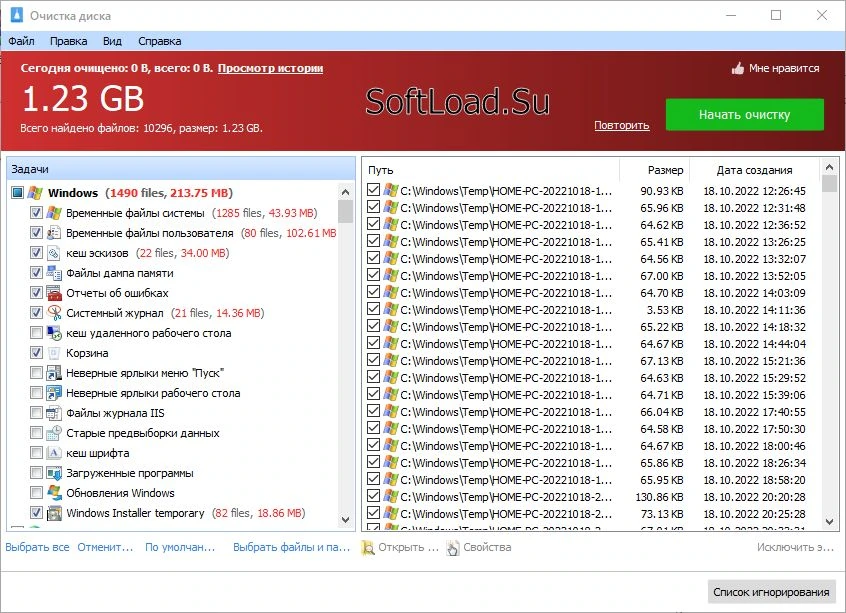This screenshot has height=613, width=846.
Task: Uncheck 'Временные файлы пользователя' checkbox
Action: click(36, 233)
